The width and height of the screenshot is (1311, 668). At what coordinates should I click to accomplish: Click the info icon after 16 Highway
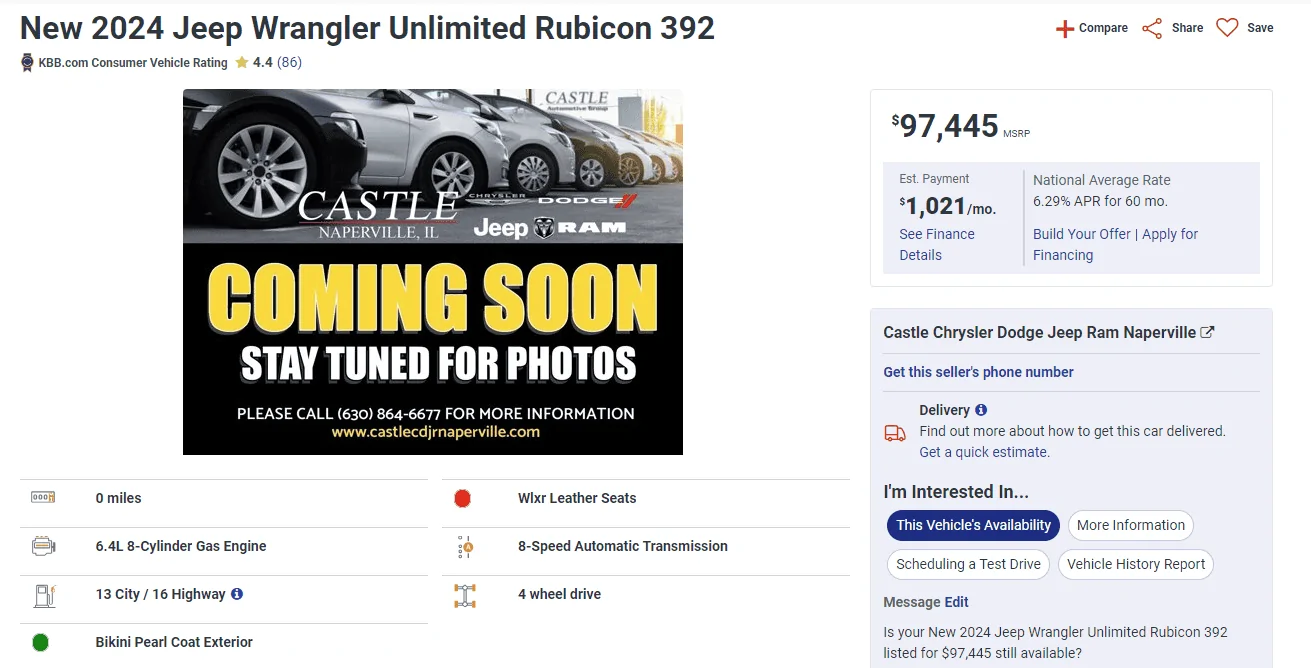click(x=237, y=594)
